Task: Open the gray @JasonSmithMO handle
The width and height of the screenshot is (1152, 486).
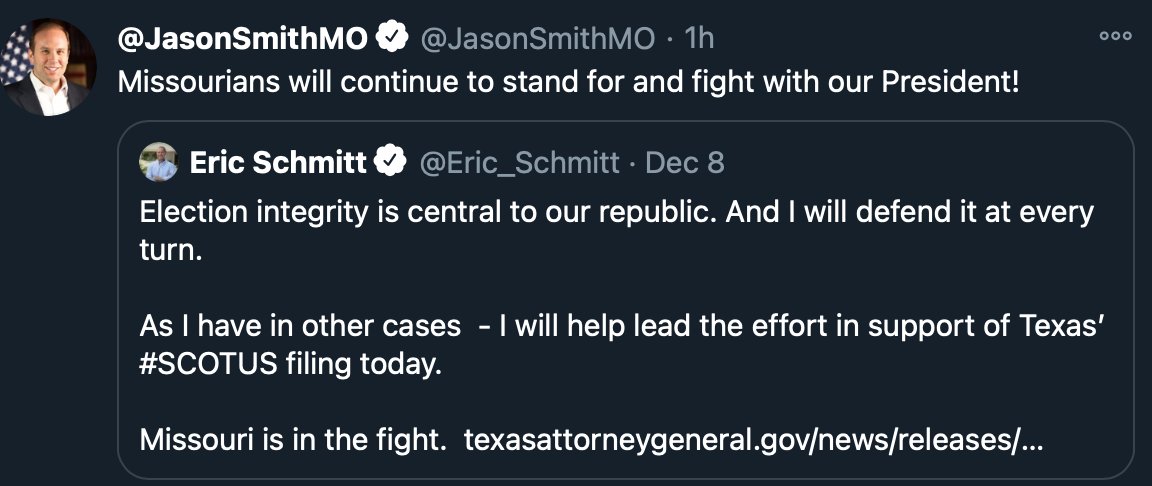Action: tap(537, 39)
